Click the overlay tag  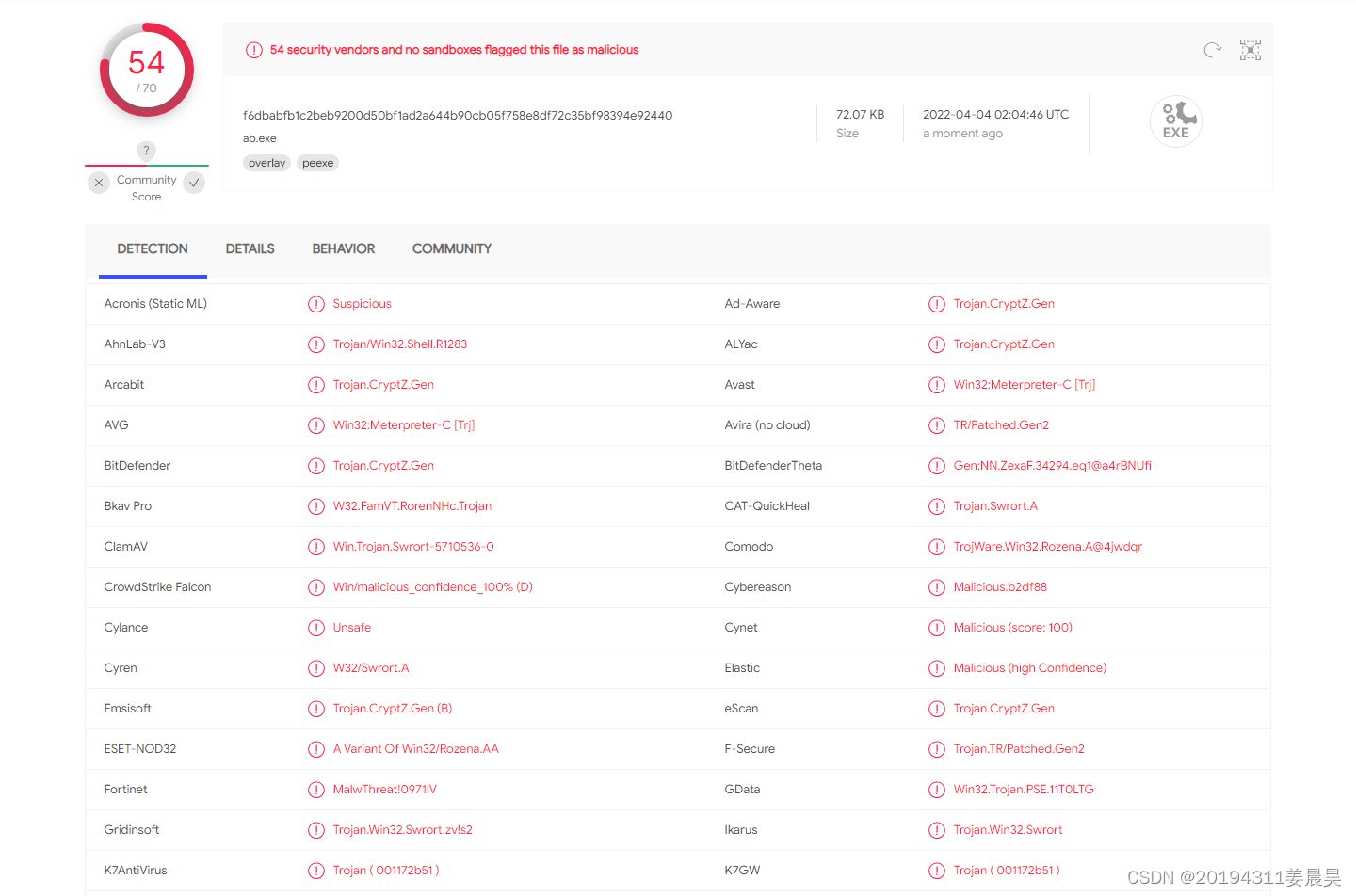click(x=266, y=163)
